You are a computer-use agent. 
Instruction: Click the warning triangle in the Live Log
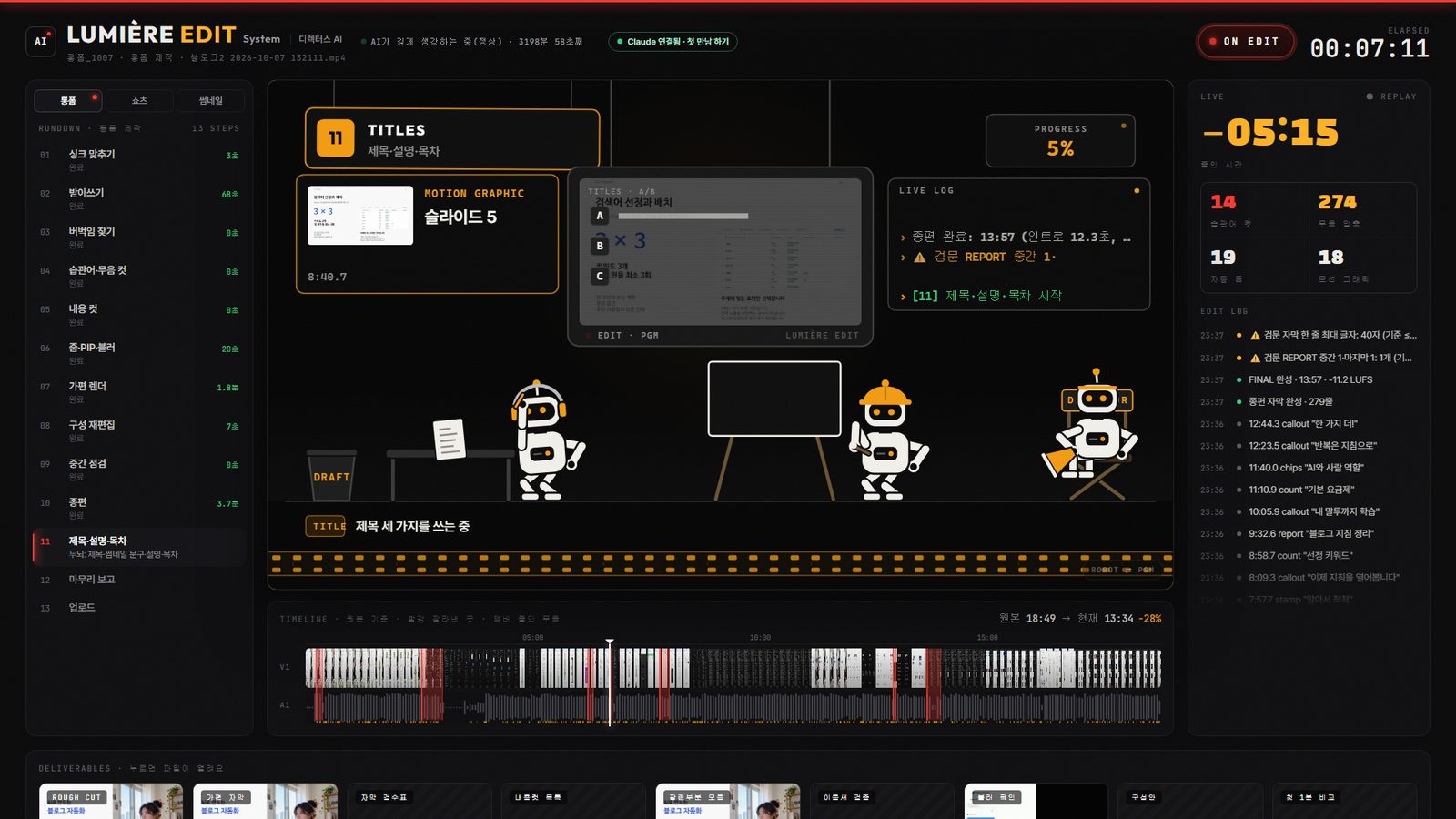(919, 258)
